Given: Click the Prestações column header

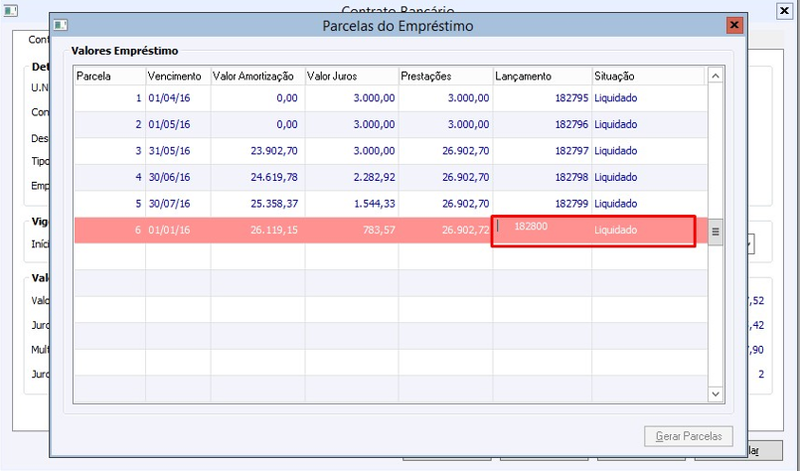Looking at the screenshot, I should click(x=445, y=76).
